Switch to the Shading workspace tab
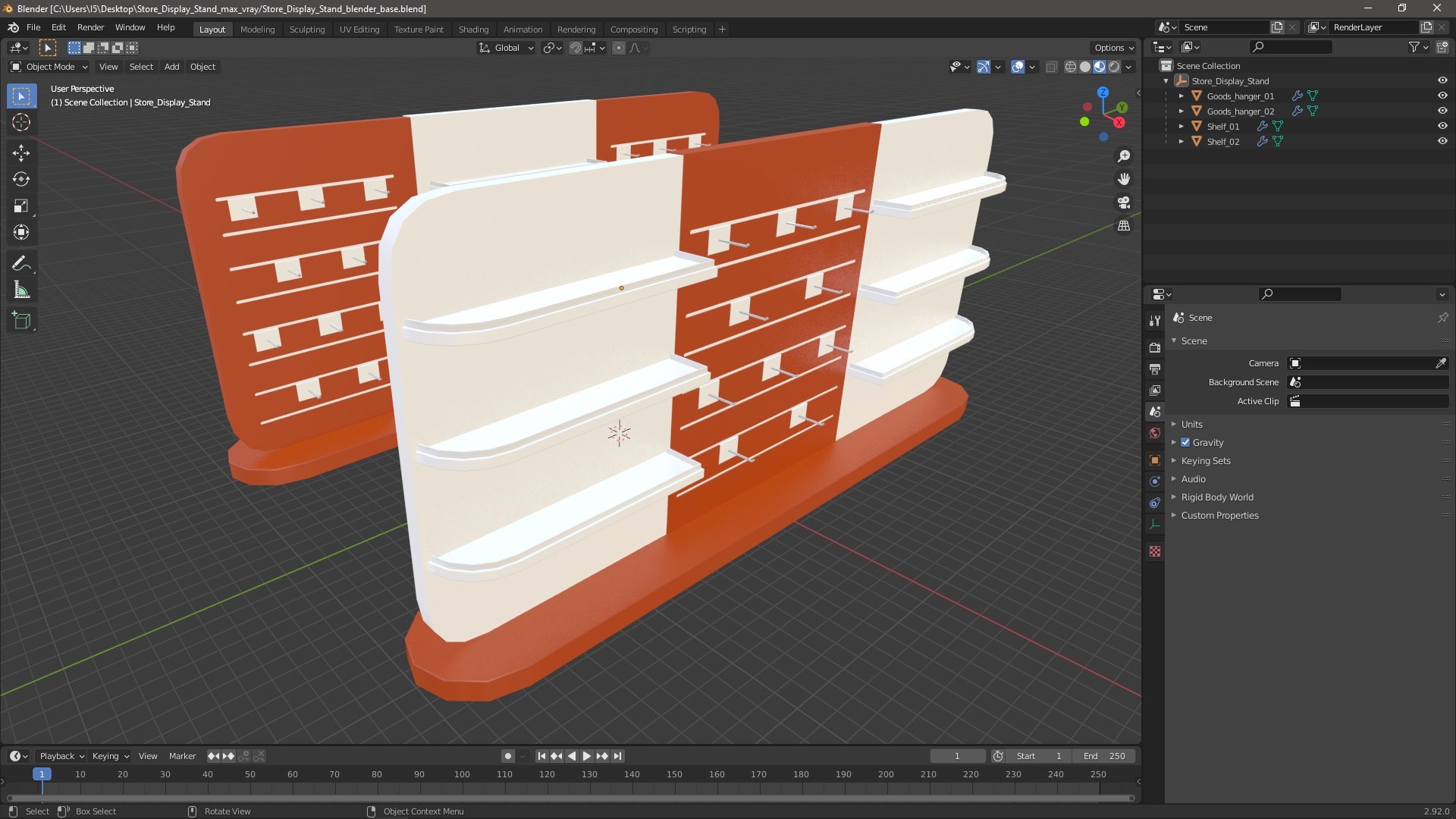This screenshot has width=1456, height=819. pyautogui.click(x=473, y=30)
